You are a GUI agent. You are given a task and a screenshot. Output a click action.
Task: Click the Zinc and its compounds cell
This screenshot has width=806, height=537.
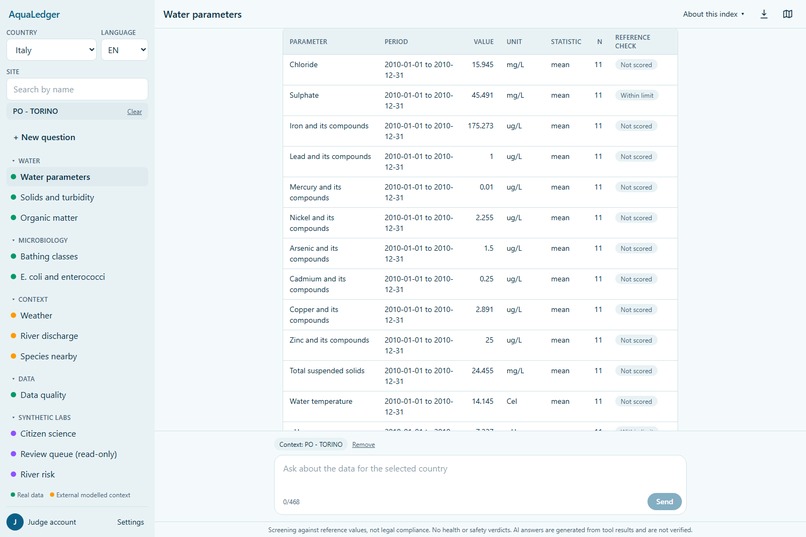[x=329, y=340]
